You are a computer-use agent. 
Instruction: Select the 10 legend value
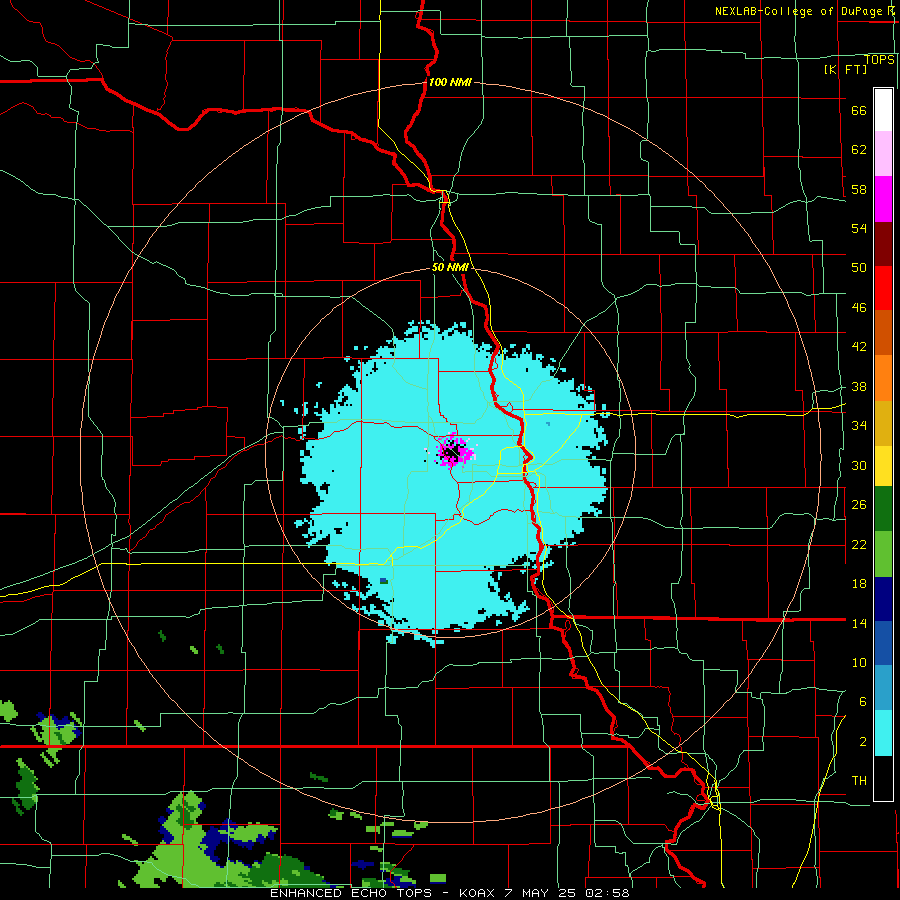pos(859,663)
